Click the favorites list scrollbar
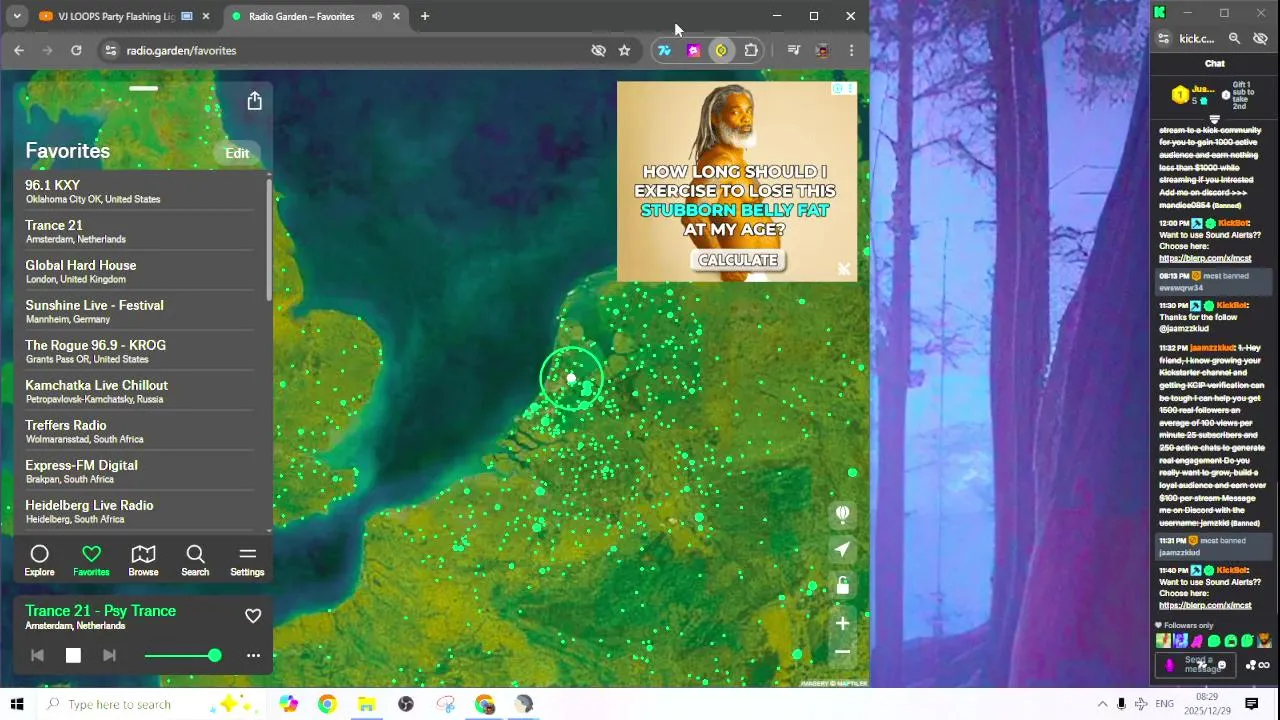Viewport: 1280px width, 720px height. tap(268, 240)
